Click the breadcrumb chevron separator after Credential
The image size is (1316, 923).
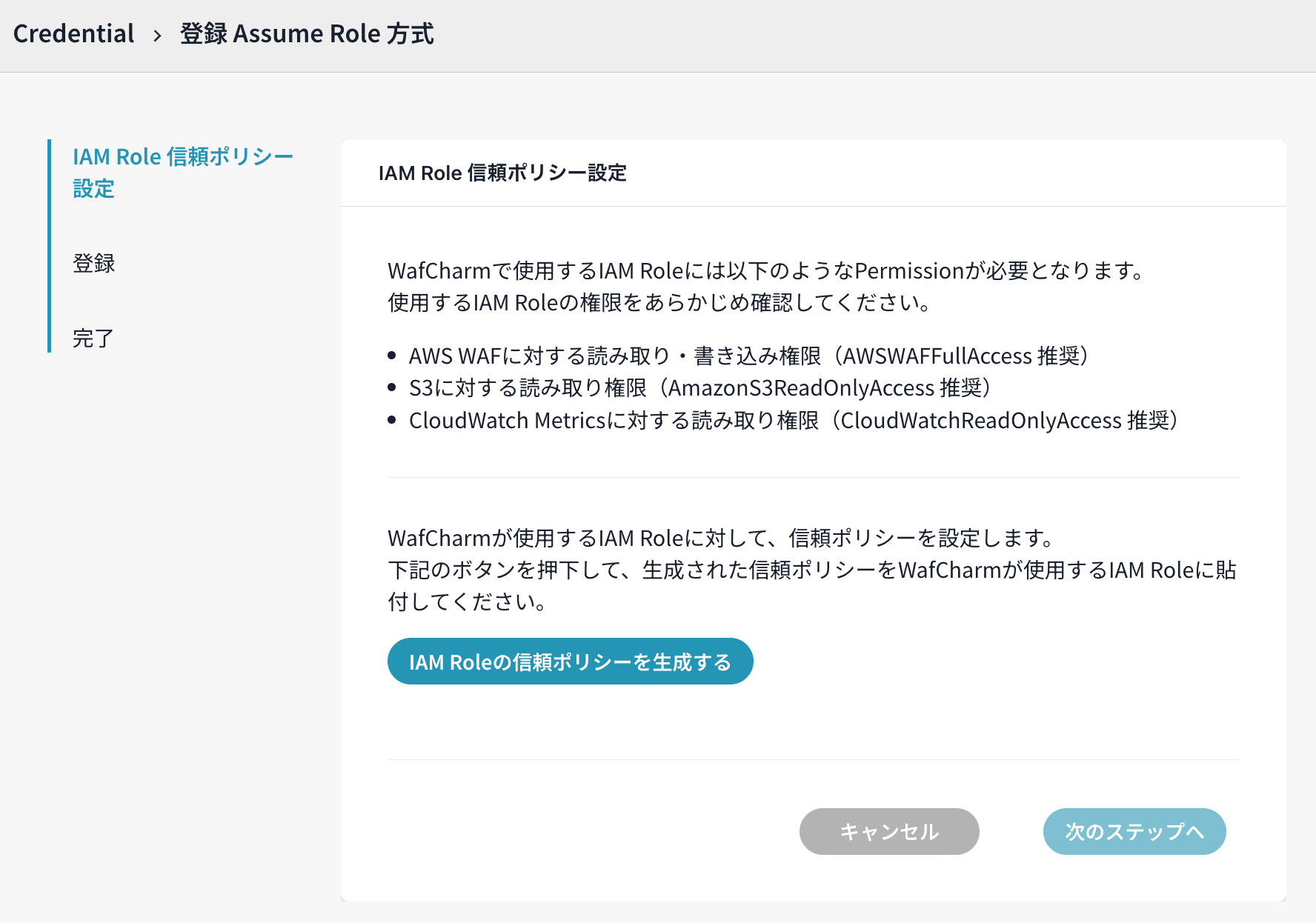[157, 36]
